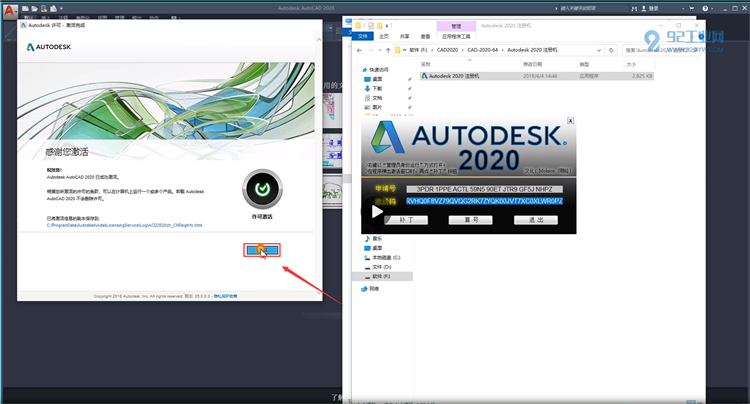The image size is (750, 404).
Task: Click the 算号 button in the keygen
Action: click(471, 220)
